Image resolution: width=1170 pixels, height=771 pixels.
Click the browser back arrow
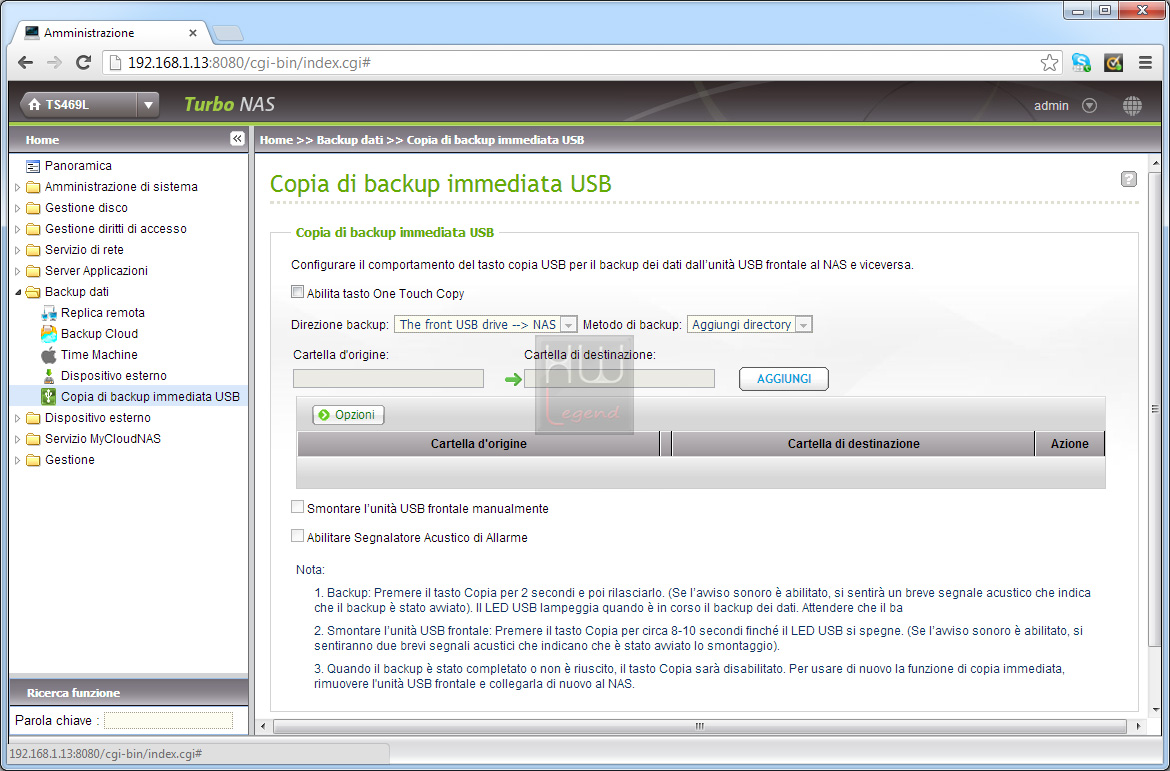(25, 63)
